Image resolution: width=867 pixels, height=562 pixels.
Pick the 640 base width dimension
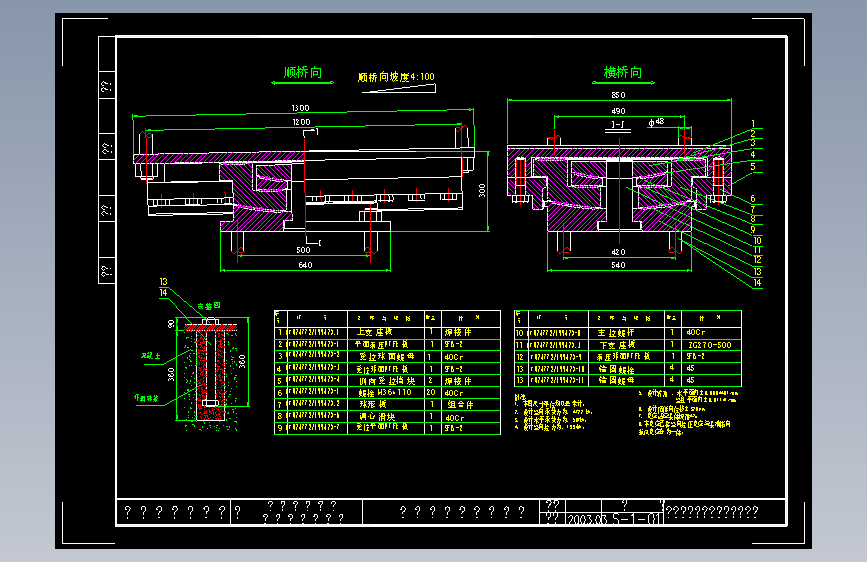(305, 265)
